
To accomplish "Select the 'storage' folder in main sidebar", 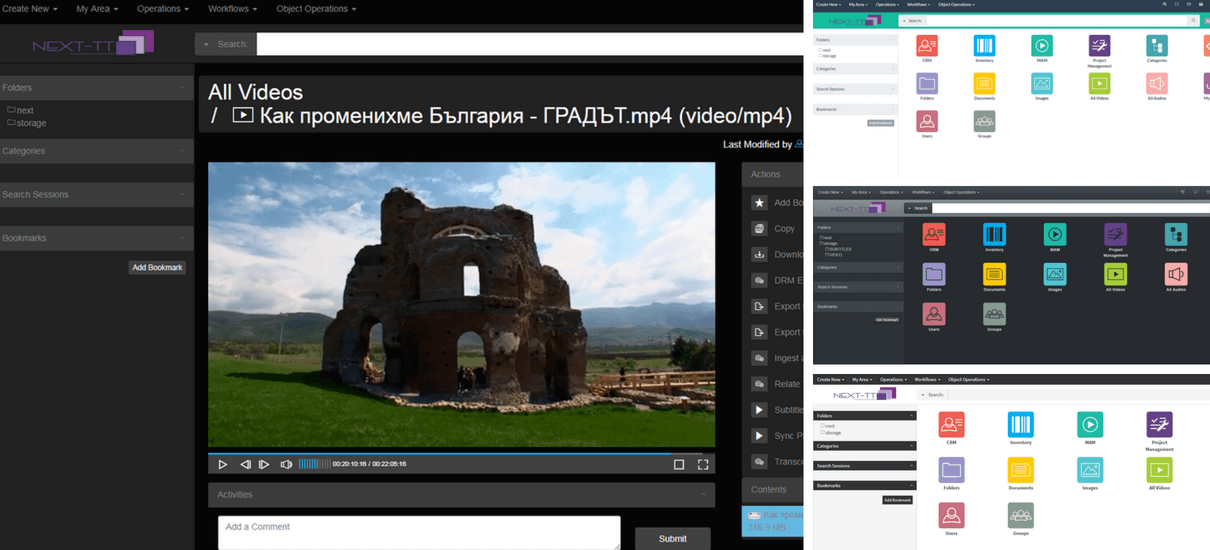I will point(27,123).
